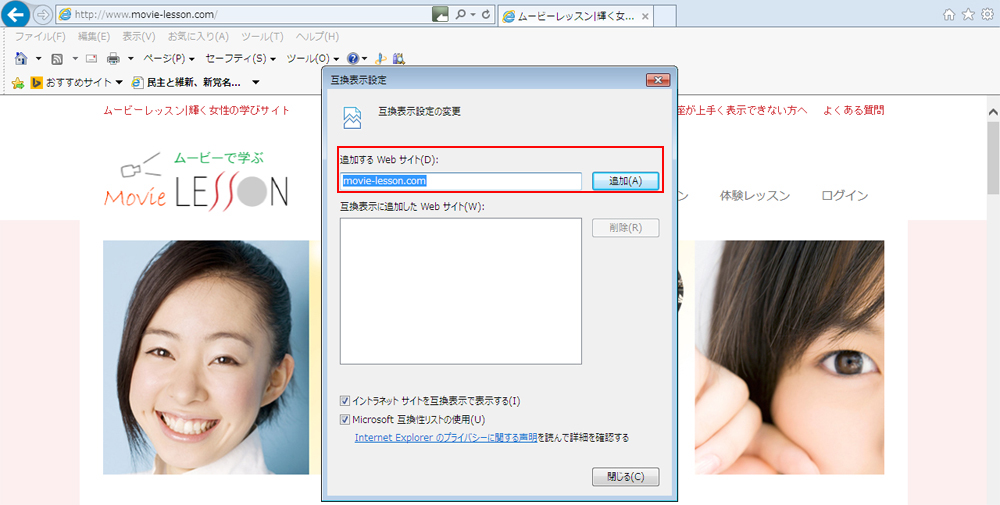Click the forward navigation arrow
Screen dimensions: 1000x505
click(43, 14)
